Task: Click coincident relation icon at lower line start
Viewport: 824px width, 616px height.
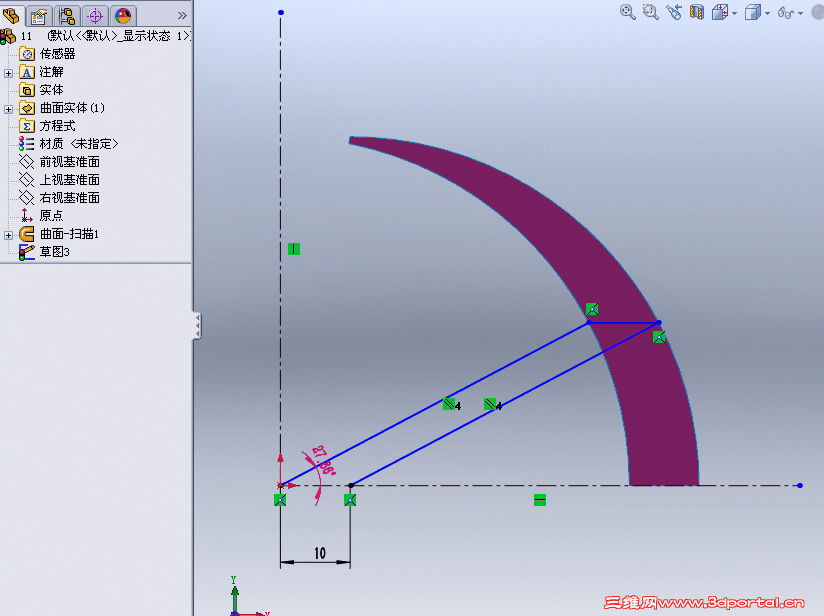Action: (x=350, y=500)
